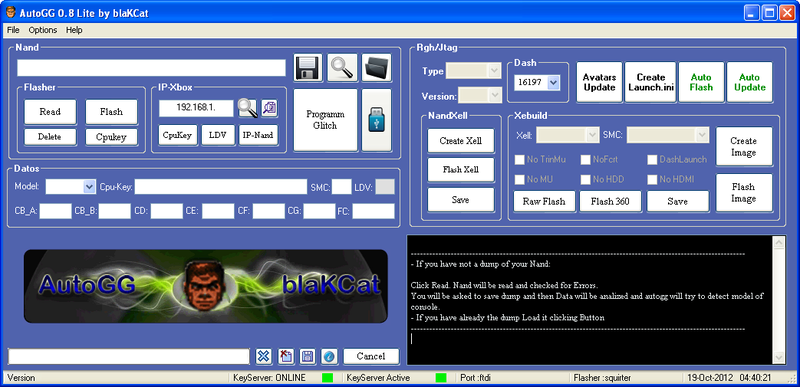Screen dimensions: 800x387
Task: Click the Flash Xell button
Action: (461, 170)
